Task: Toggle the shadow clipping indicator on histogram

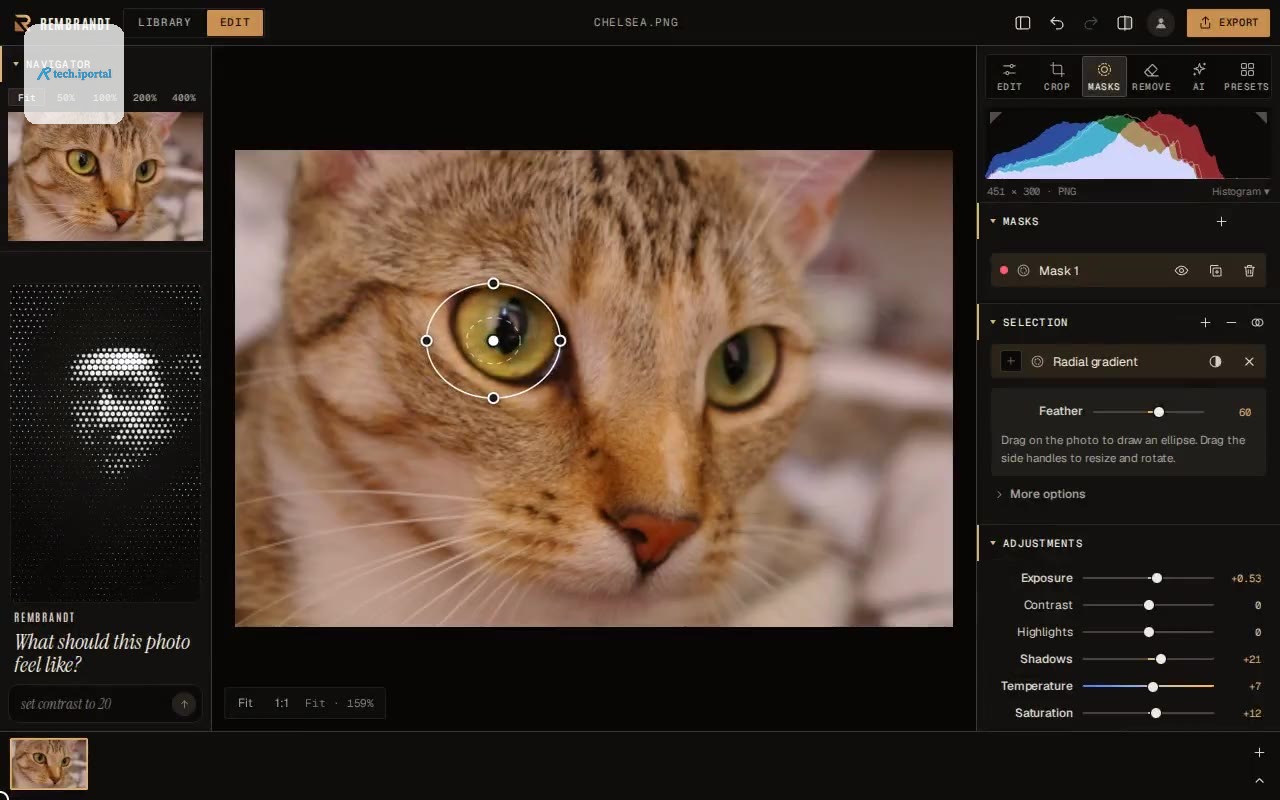Action: click(995, 118)
